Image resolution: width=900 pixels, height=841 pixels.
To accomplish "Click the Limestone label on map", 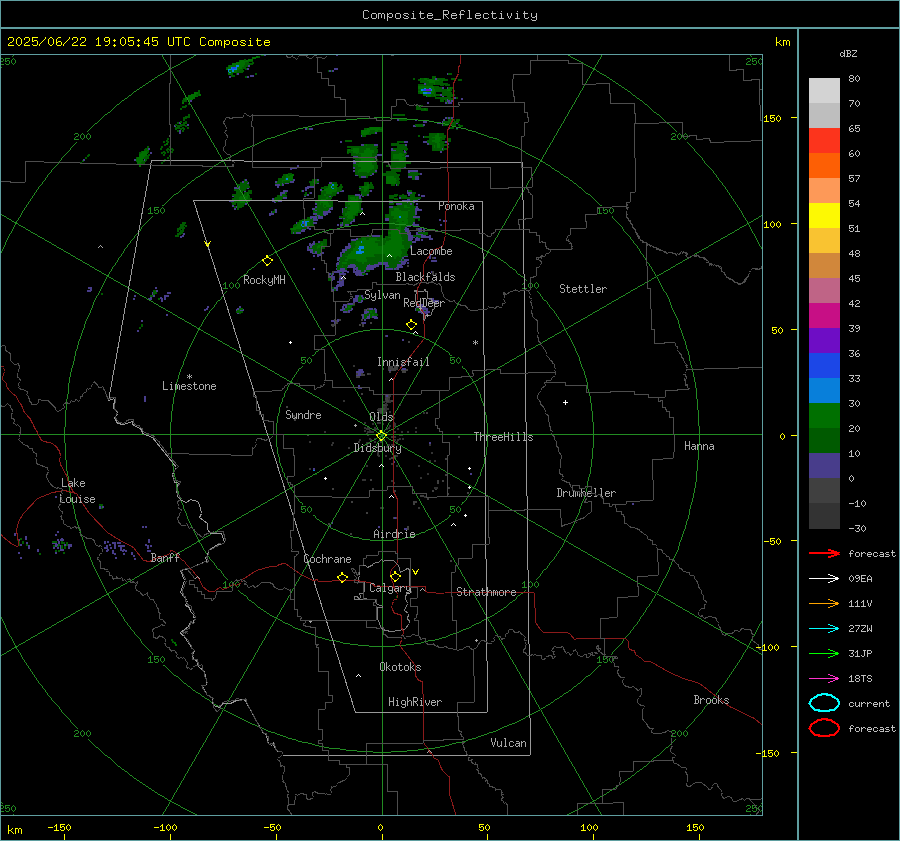I will click(x=189, y=386).
